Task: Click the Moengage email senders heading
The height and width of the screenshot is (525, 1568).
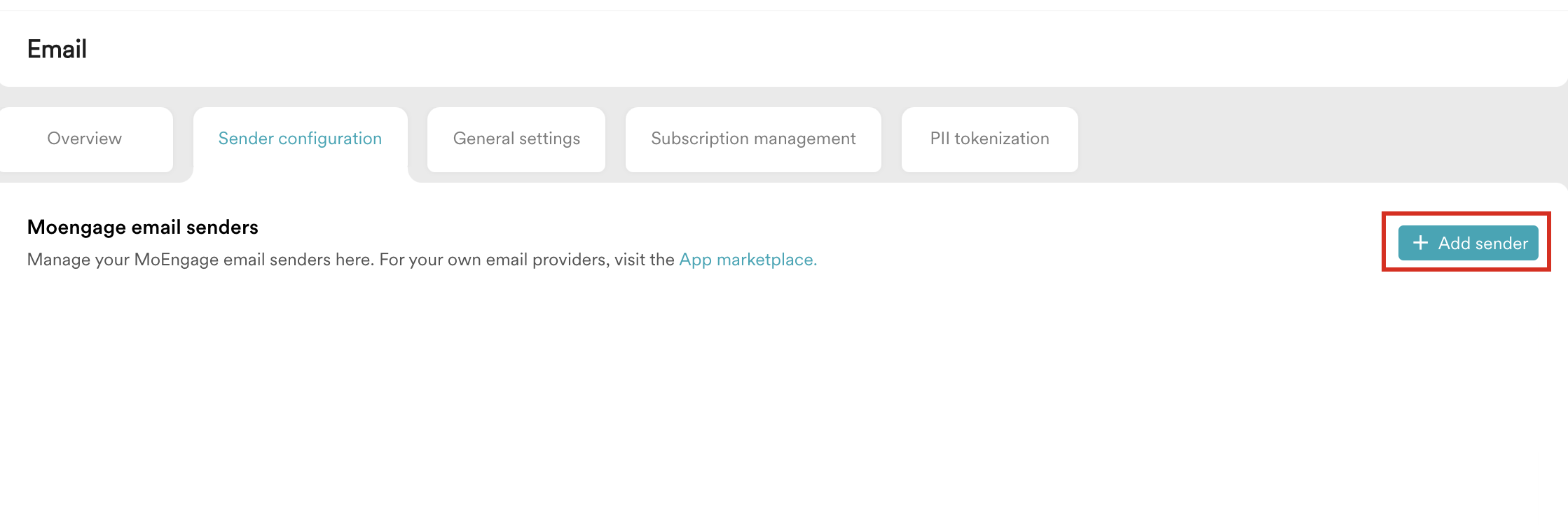Action: tap(142, 227)
